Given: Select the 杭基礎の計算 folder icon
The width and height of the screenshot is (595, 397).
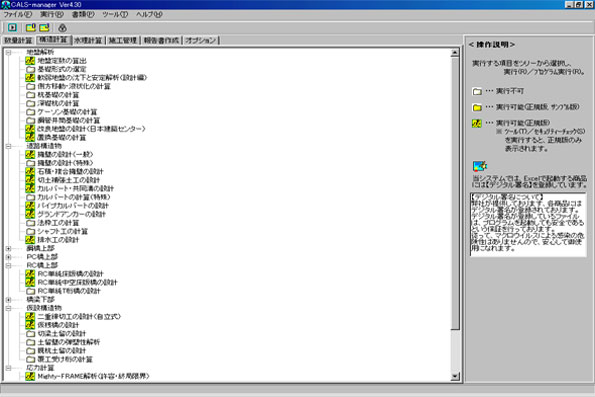Looking at the screenshot, I should click(30, 95).
